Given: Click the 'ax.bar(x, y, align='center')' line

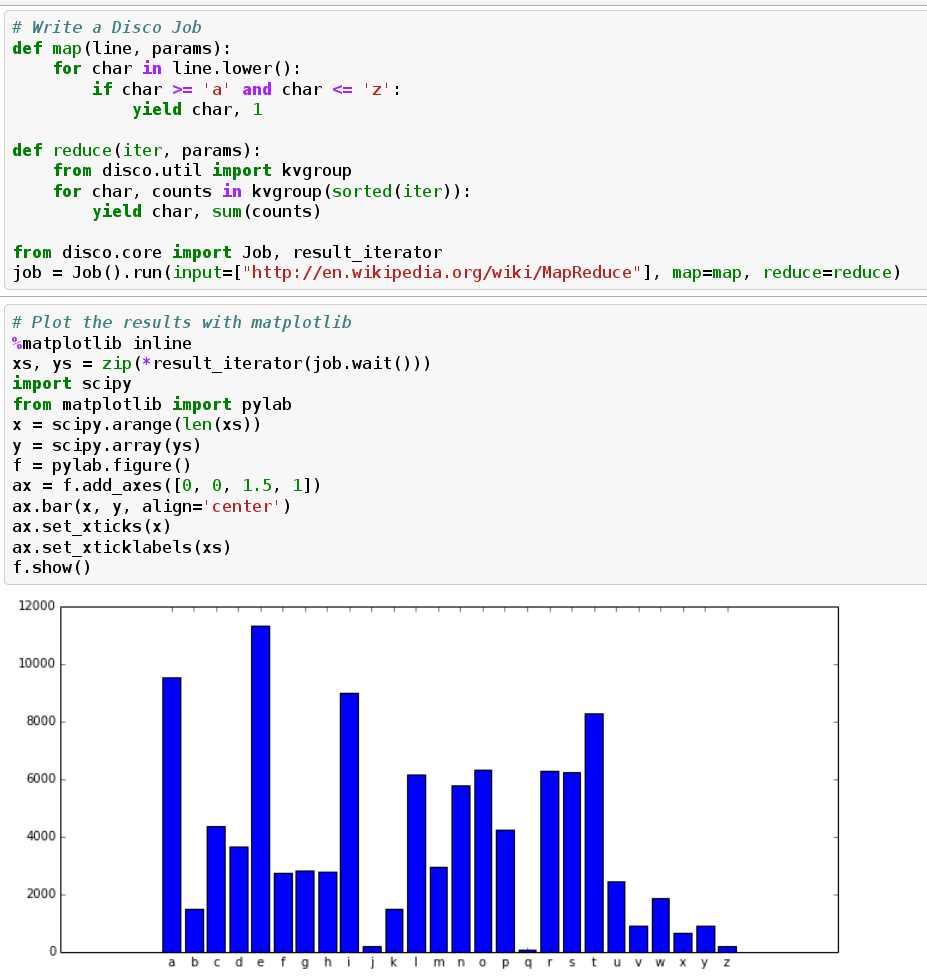Looking at the screenshot, I should tap(152, 506).
